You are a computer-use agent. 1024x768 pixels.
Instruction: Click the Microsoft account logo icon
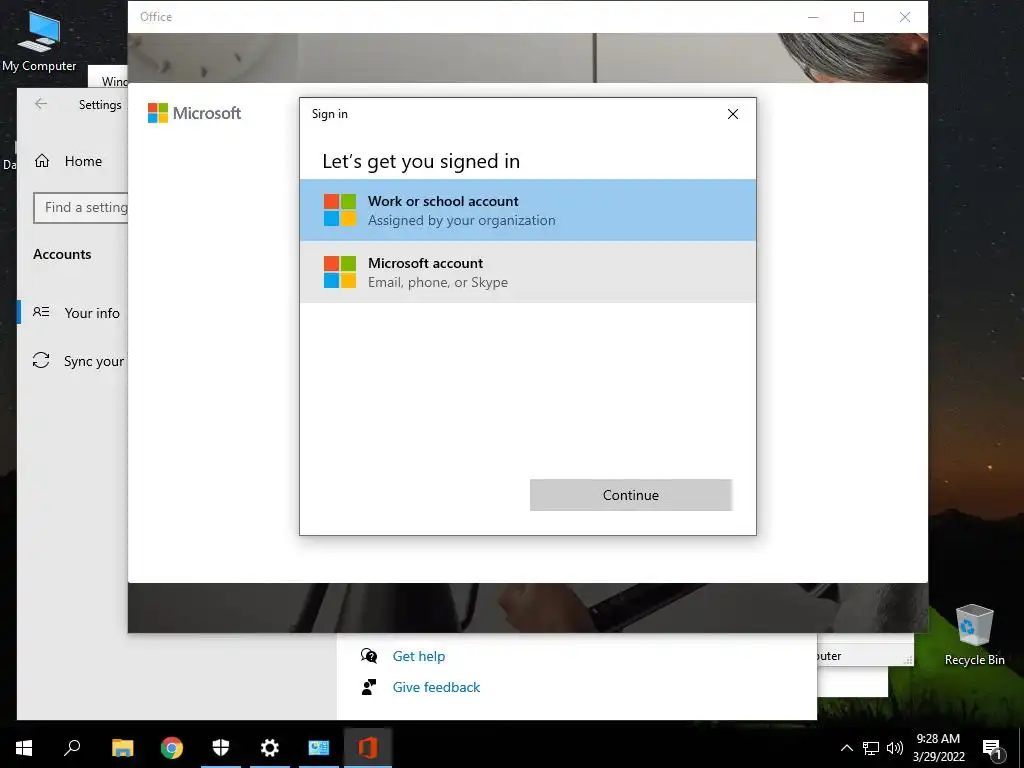click(x=340, y=272)
